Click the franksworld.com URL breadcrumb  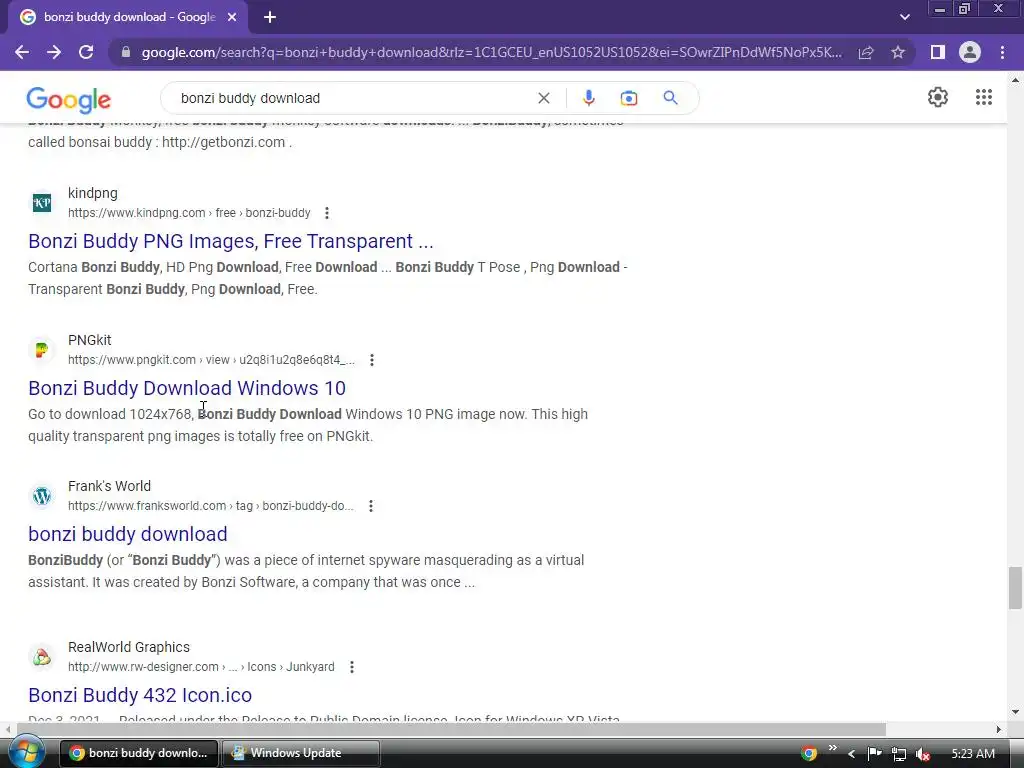(211, 506)
